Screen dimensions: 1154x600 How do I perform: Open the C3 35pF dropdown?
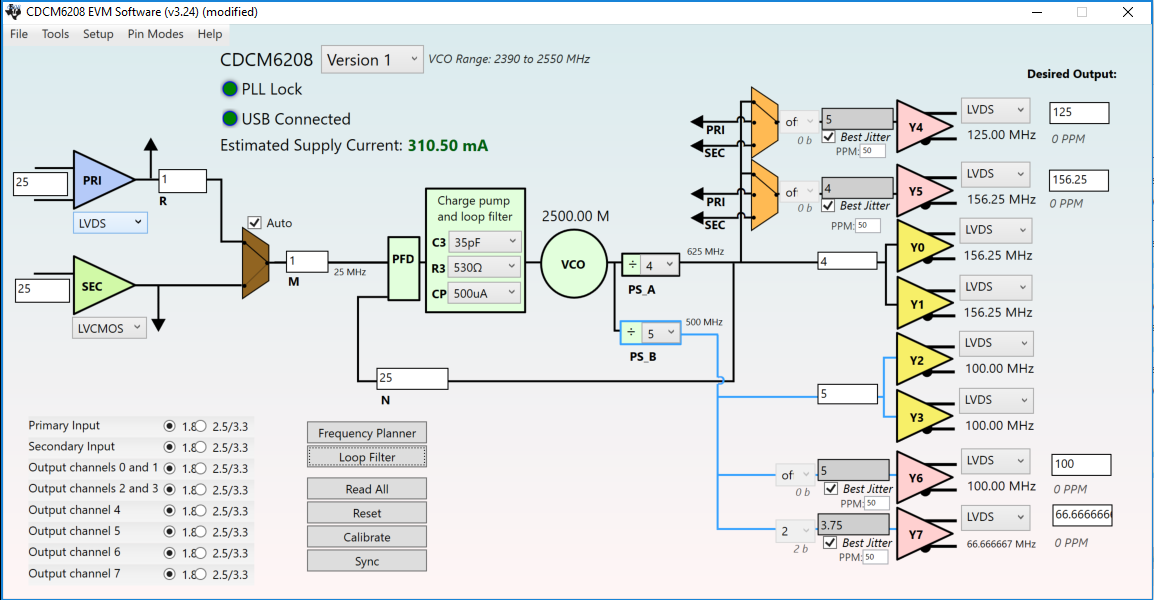coord(484,242)
